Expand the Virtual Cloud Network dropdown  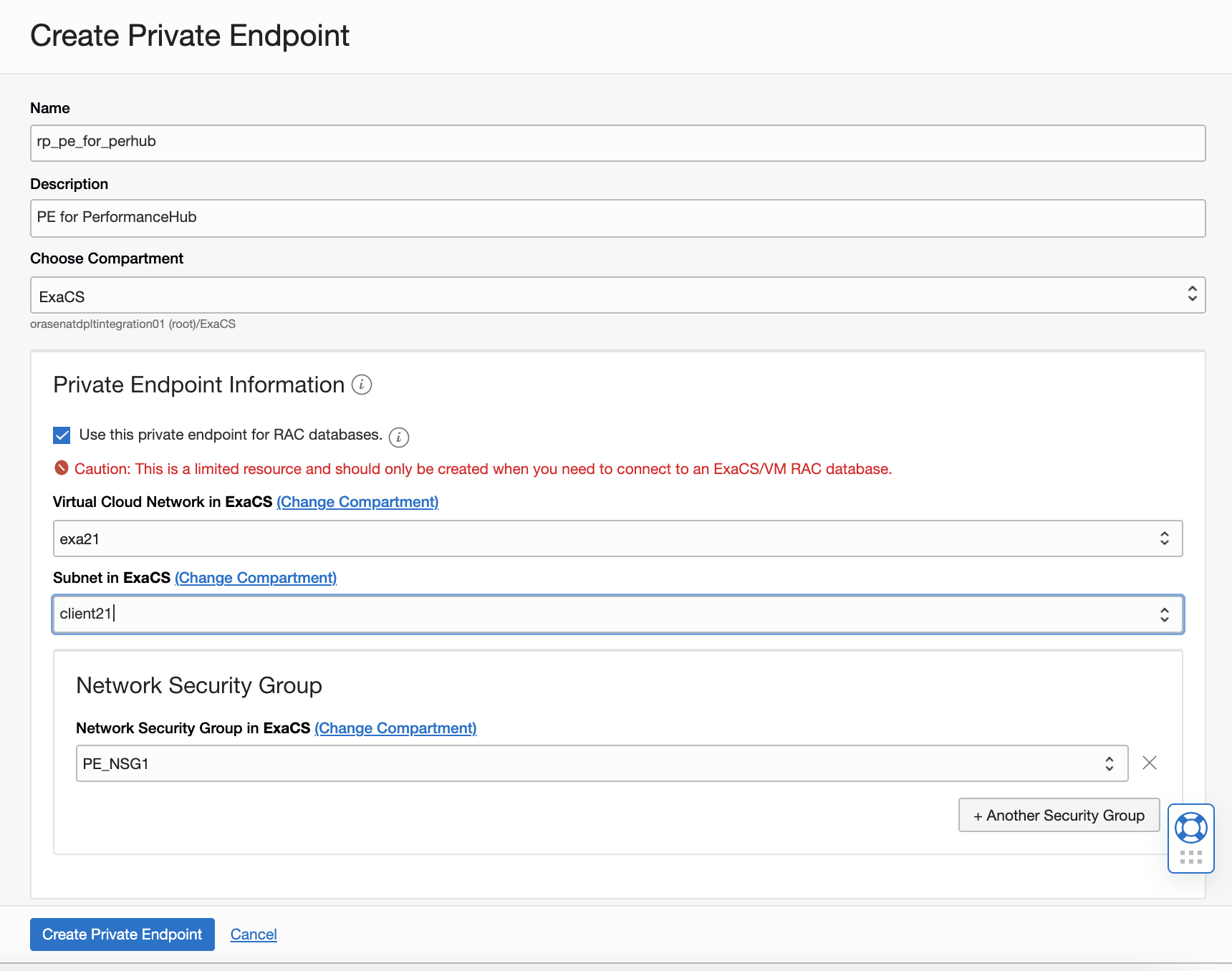(x=617, y=538)
